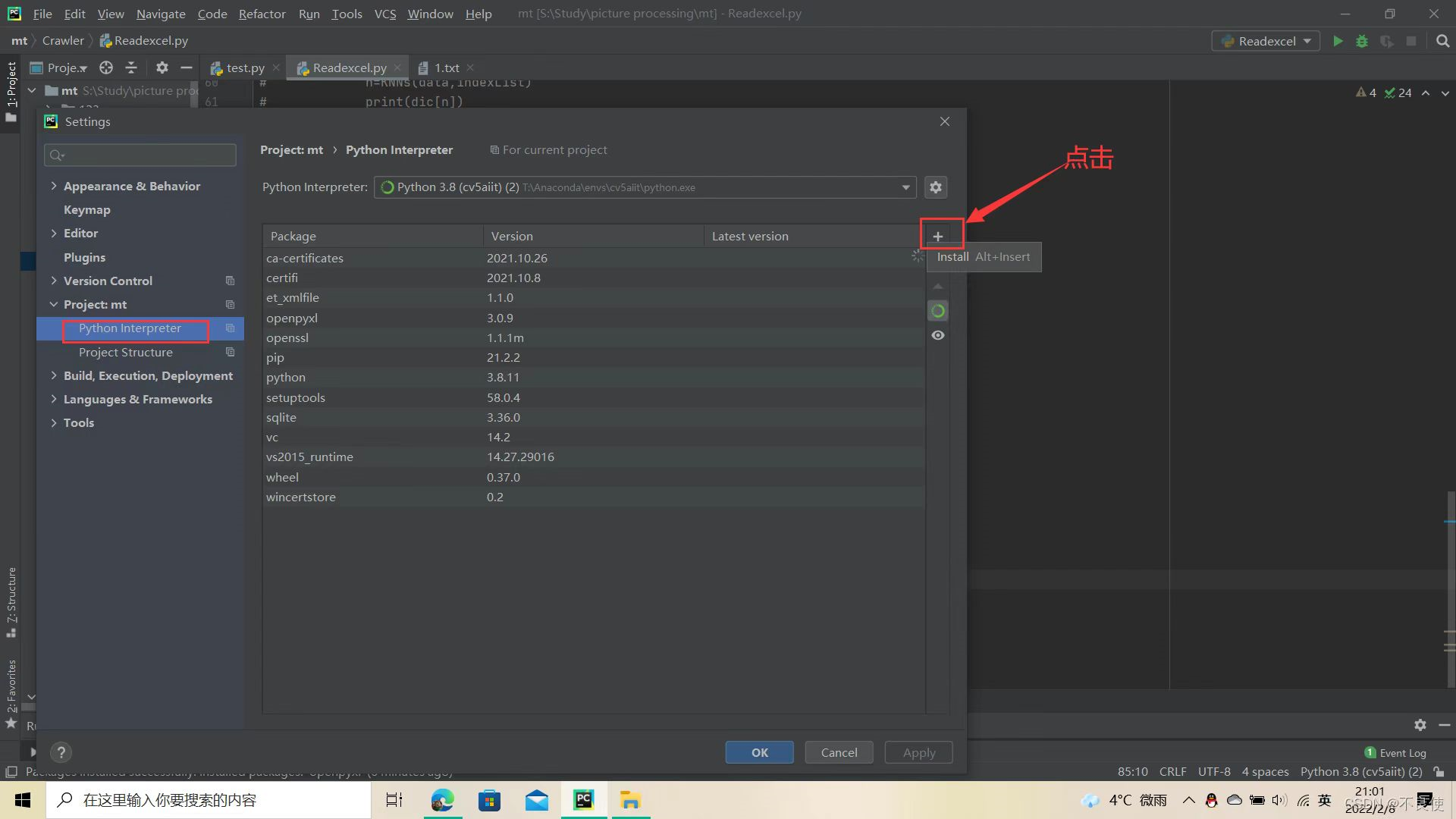1456x819 pixels.
Task: Open Python Interpreter dropdown list
Action: tap(905, 187)
